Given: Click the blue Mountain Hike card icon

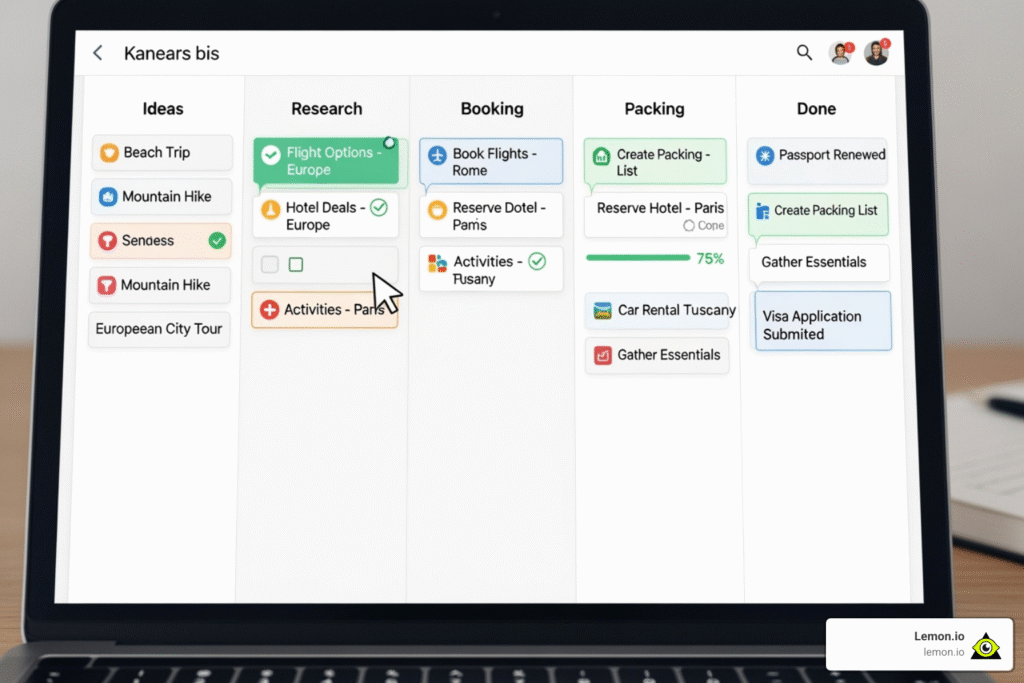Looking at the screenshot, I should (108, 197).
